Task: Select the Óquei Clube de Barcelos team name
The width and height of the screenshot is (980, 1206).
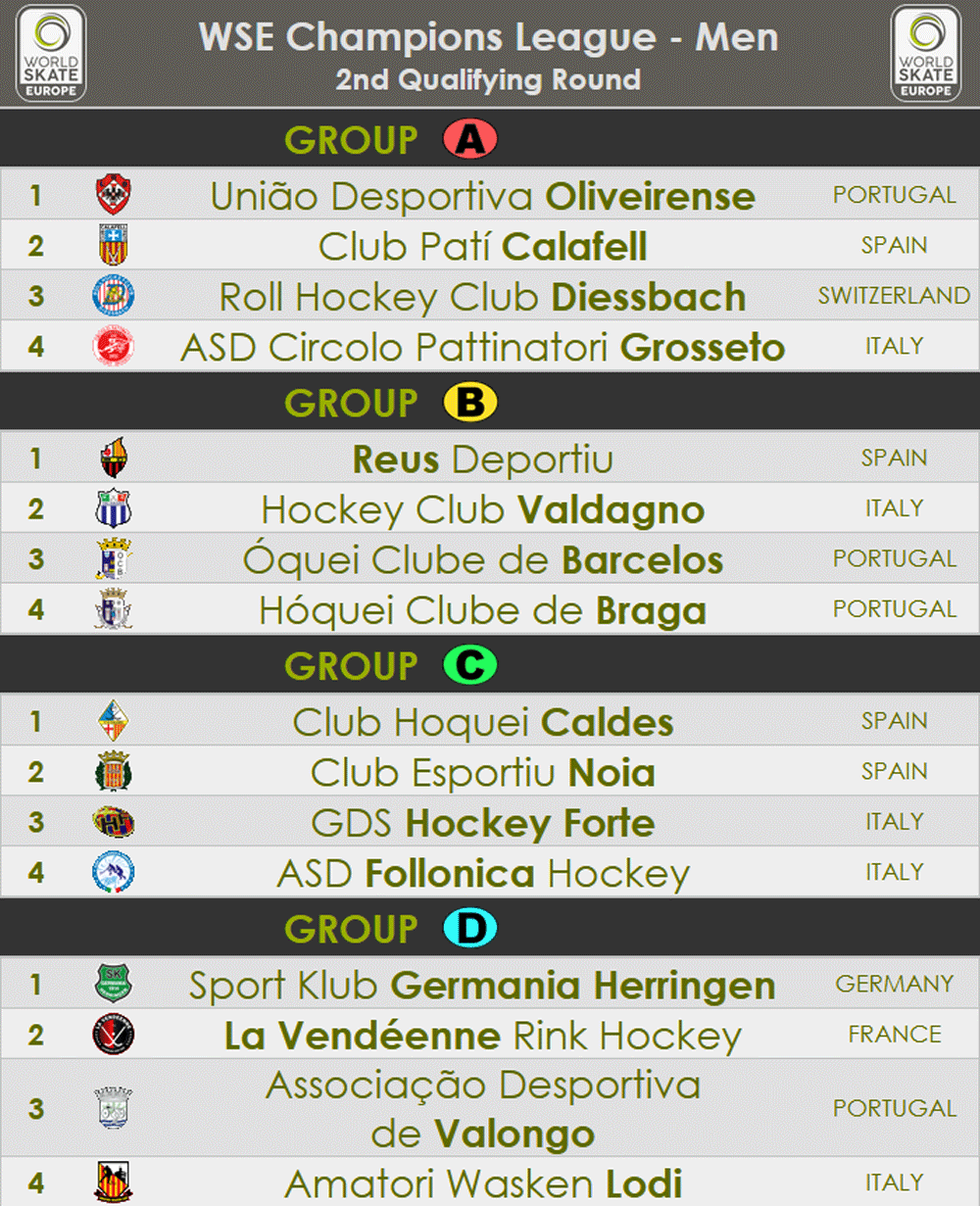Action: tap(483, 559)
